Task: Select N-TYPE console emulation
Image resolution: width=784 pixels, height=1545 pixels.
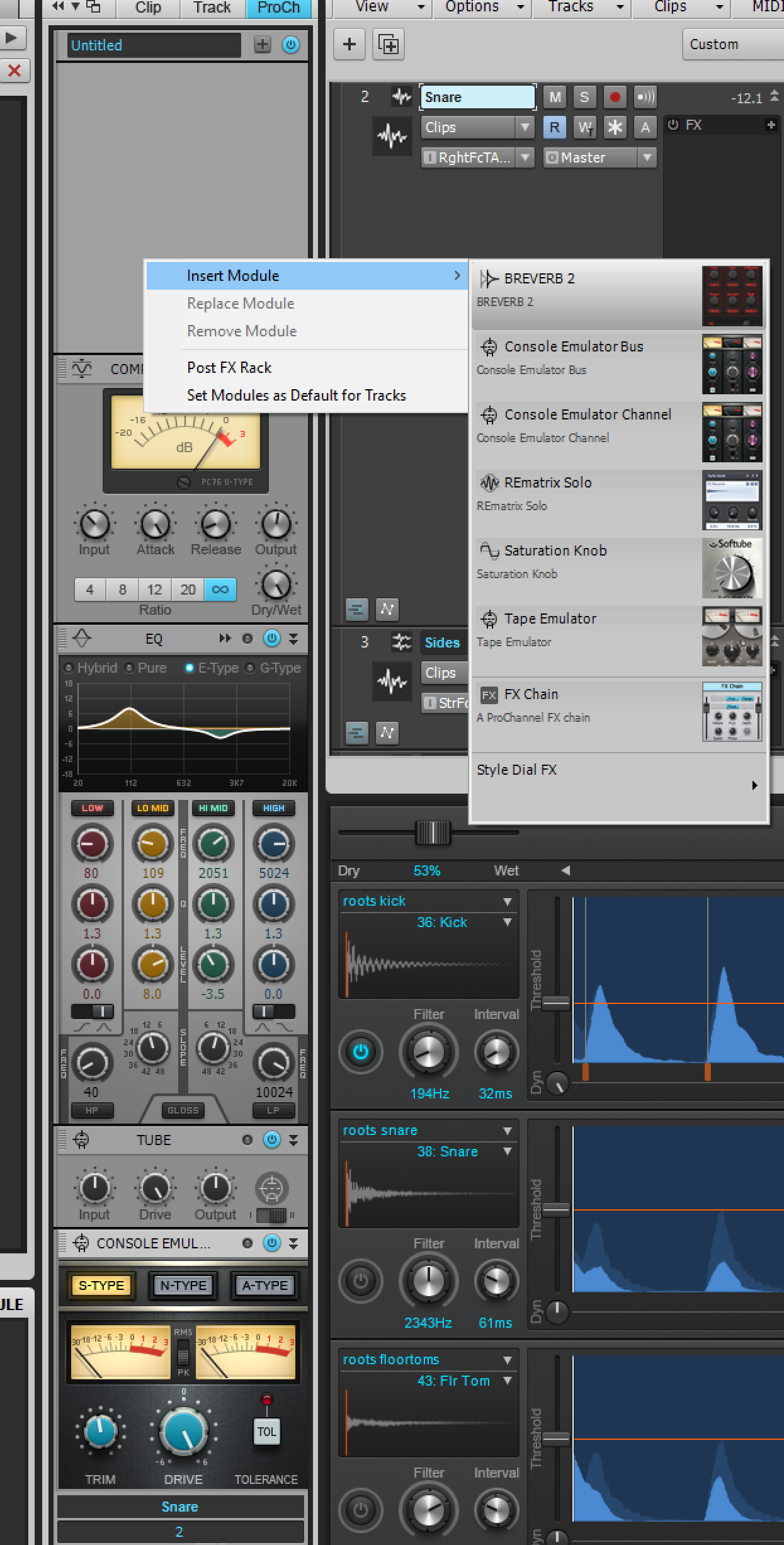Action: coord(183,1286)
